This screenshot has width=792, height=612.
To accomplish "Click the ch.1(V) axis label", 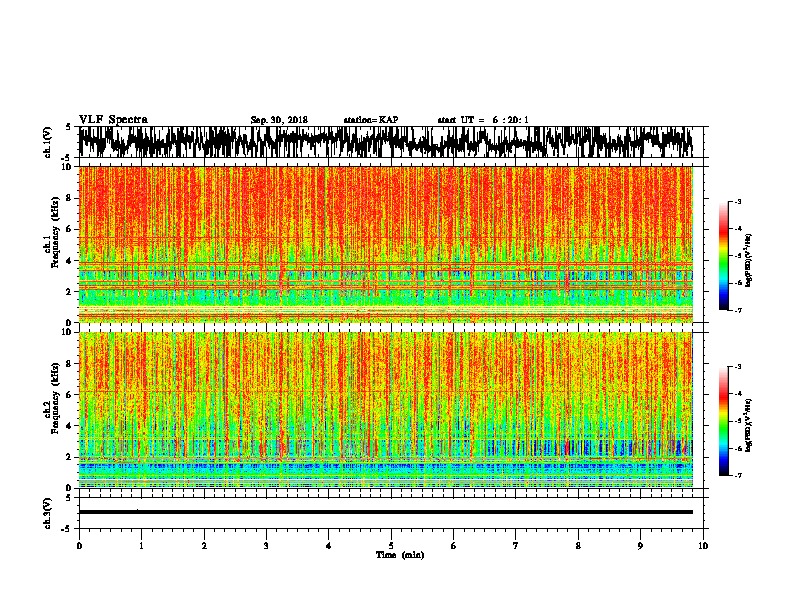I will (47, 142).
